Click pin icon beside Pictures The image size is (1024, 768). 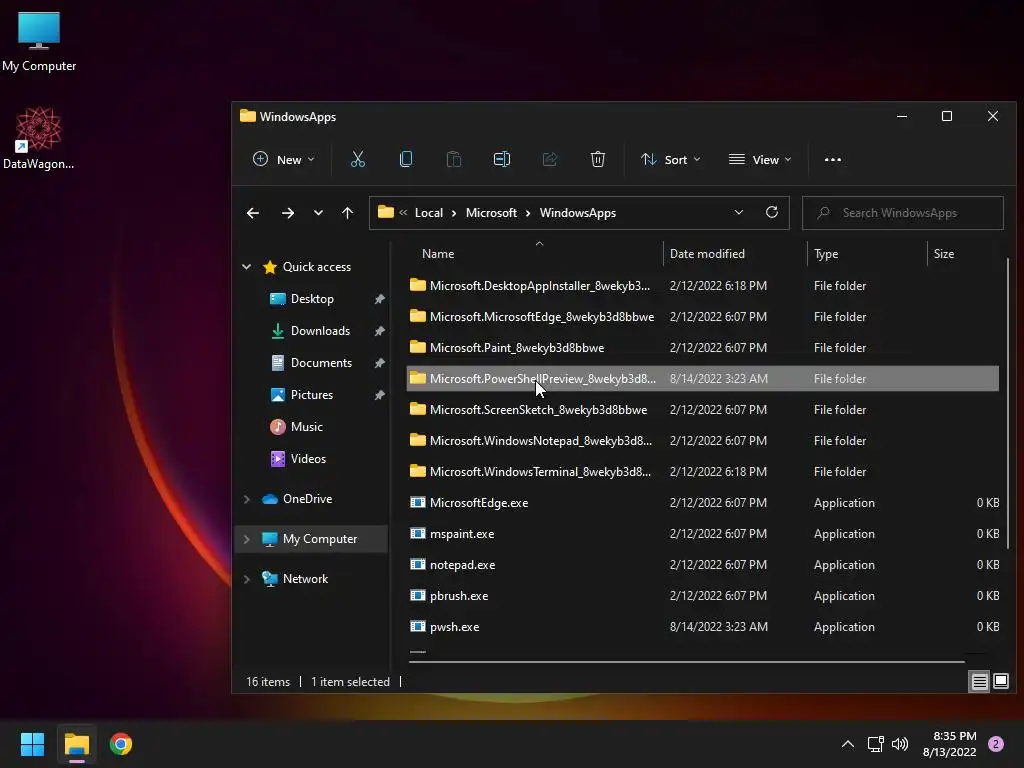pos(379,395)
